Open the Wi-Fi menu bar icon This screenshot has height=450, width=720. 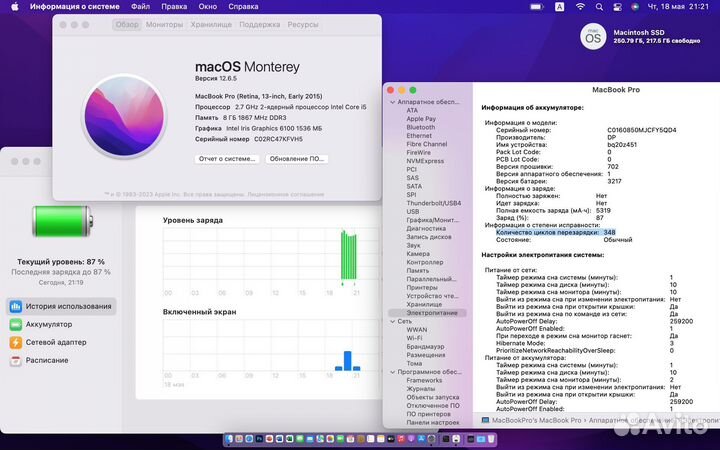[x=580, y=7]
